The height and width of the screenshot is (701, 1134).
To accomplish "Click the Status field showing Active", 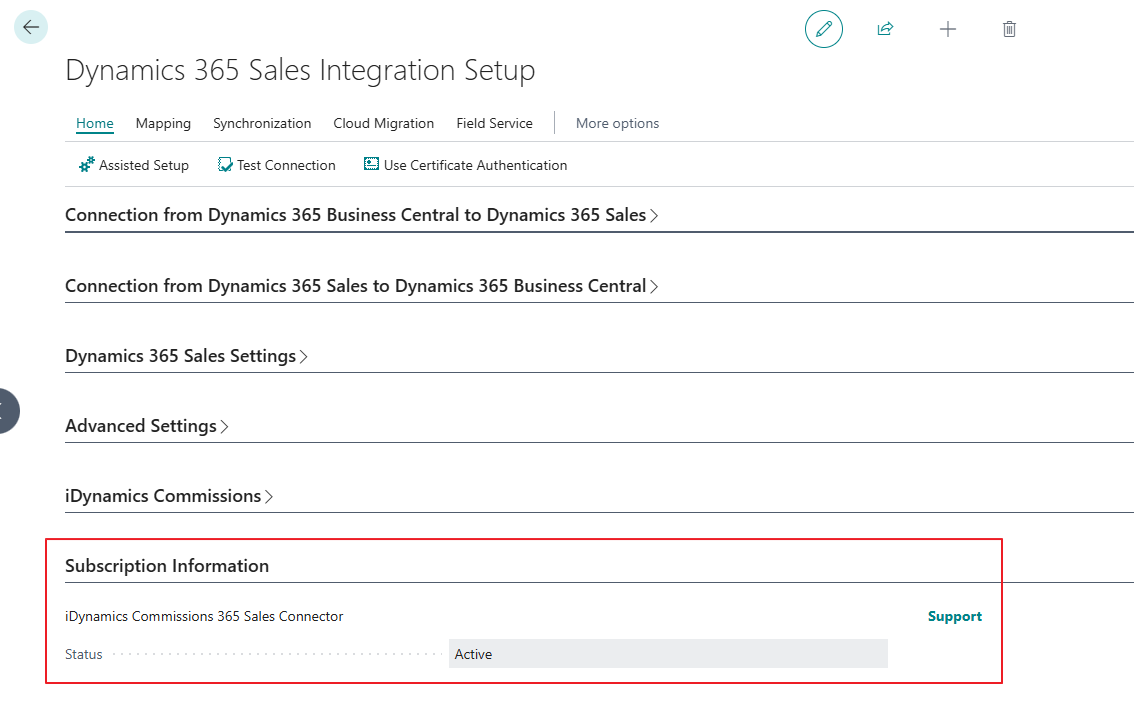I will click(x=668, y=654).
